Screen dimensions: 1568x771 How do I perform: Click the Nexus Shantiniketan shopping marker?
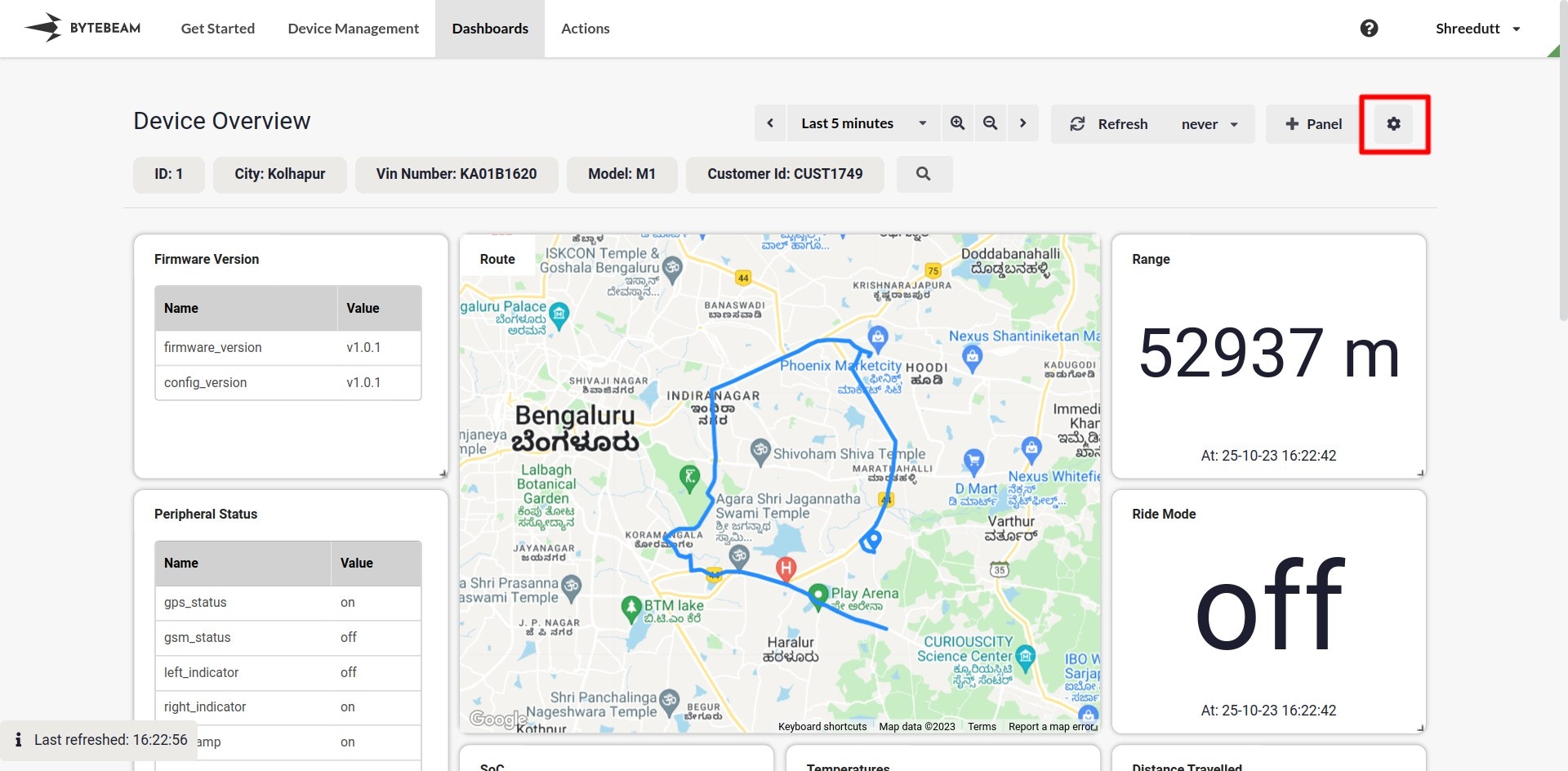(x=972, y=357)
